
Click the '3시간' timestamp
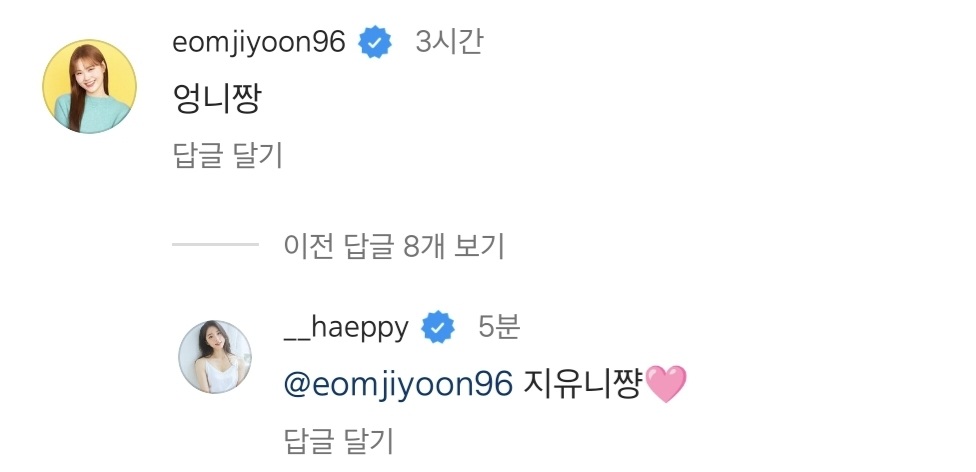449,43
